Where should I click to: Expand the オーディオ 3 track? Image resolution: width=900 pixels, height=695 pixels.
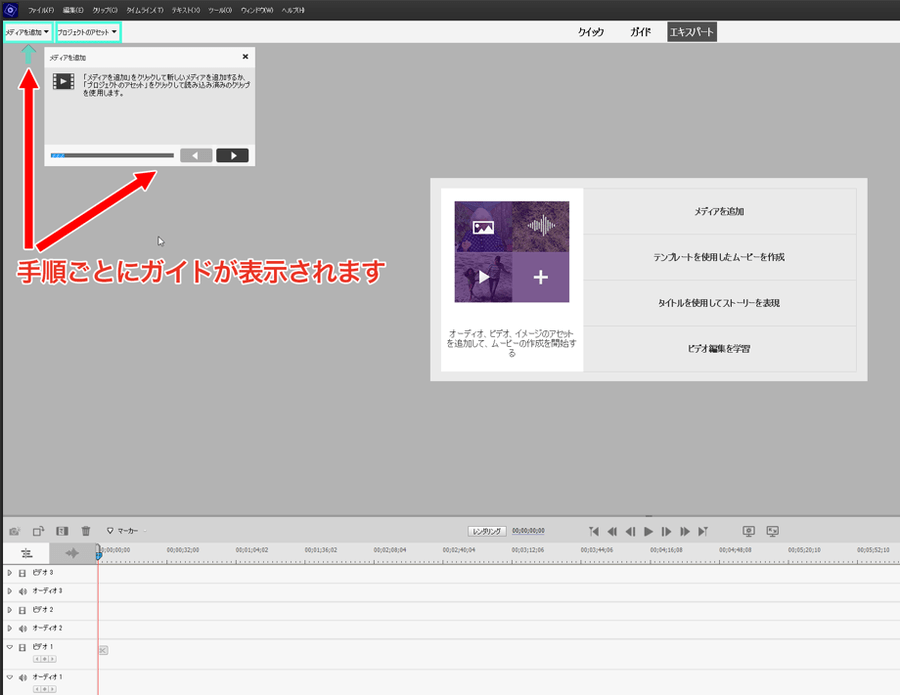point(10,591)
